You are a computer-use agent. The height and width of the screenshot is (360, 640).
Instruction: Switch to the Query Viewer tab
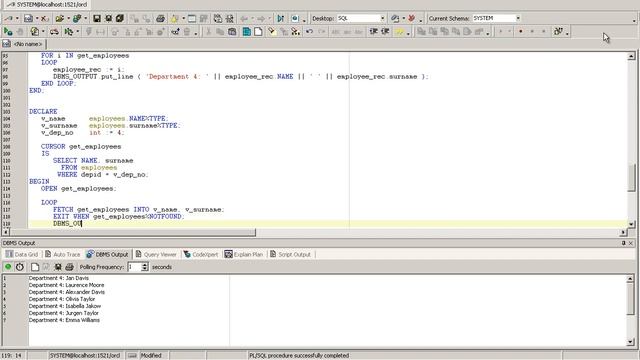tap(156, 254)
